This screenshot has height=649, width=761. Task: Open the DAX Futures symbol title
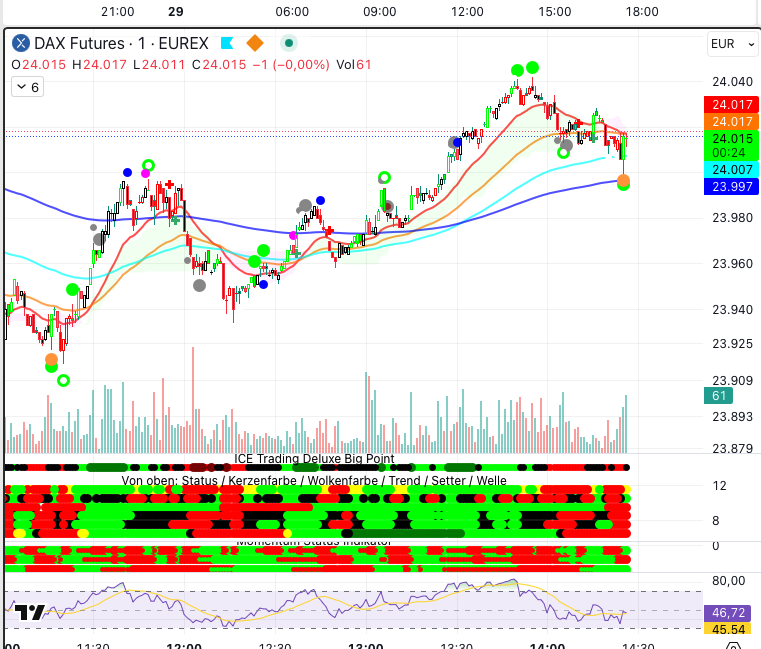click(x=121, y=43)
